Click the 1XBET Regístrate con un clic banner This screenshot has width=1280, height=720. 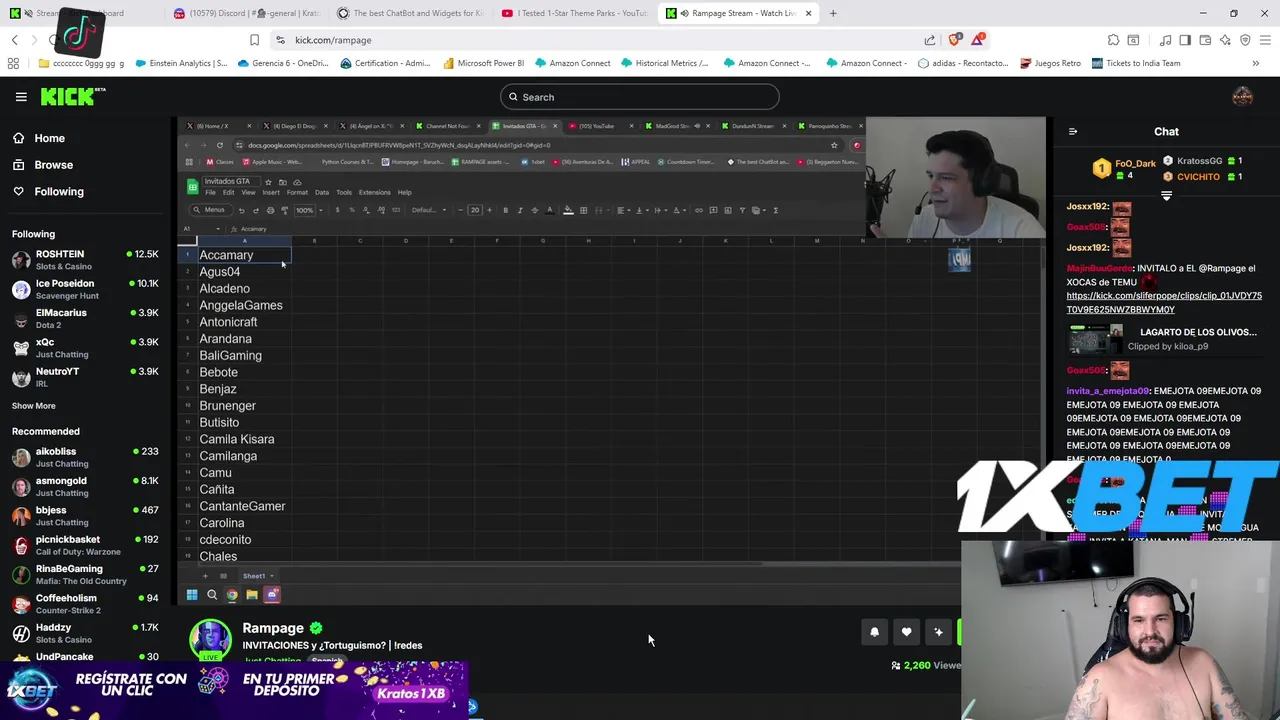(x=235, y=690)
